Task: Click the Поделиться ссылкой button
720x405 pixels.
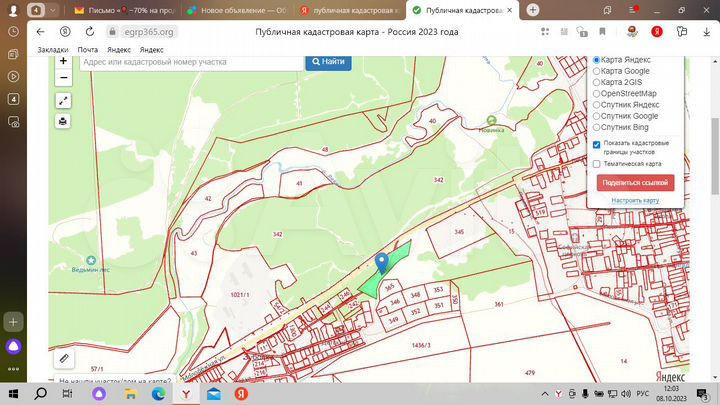Action: tap(635, 182)
